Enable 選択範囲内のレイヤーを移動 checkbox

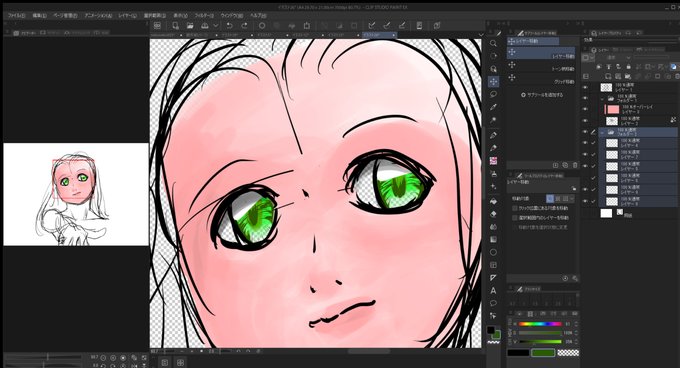pyautogui.click(x=515, y=218)
